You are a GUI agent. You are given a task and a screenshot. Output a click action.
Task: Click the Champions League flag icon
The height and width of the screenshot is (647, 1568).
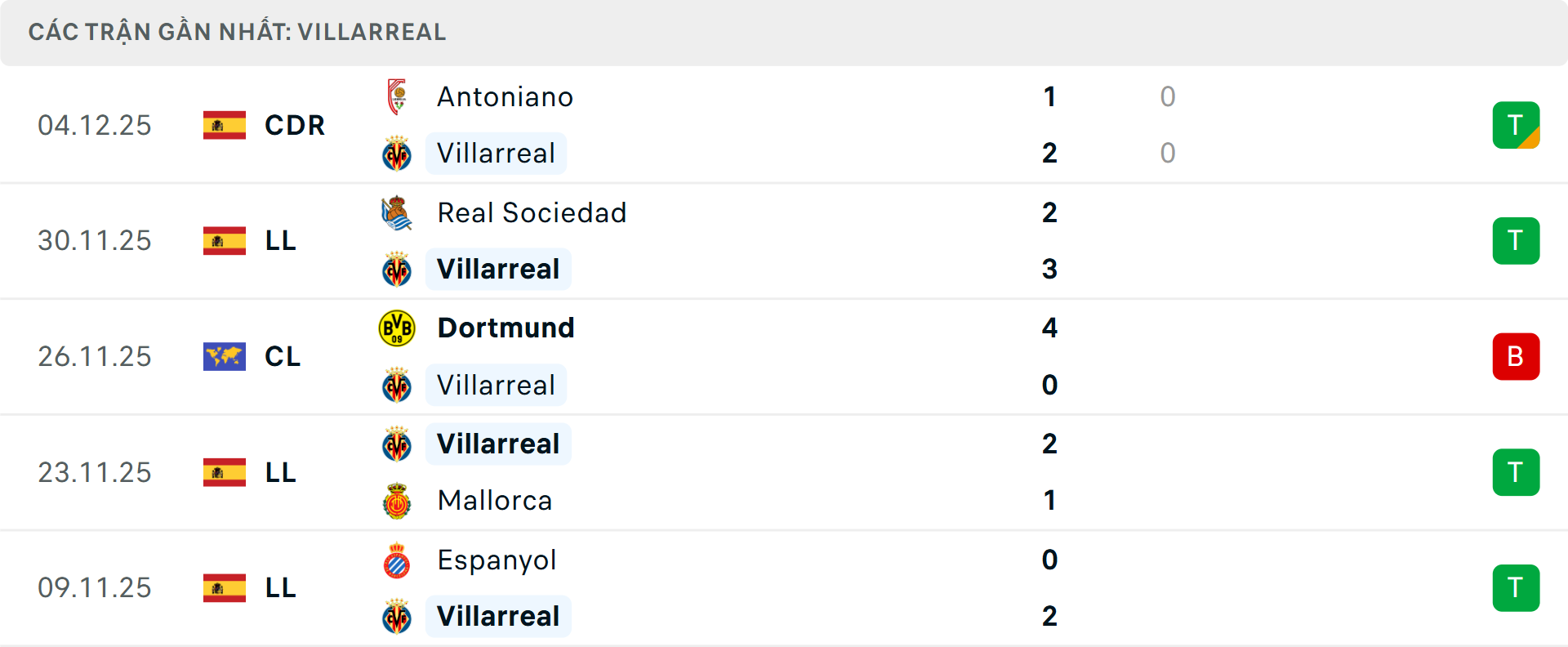point(225,356)
